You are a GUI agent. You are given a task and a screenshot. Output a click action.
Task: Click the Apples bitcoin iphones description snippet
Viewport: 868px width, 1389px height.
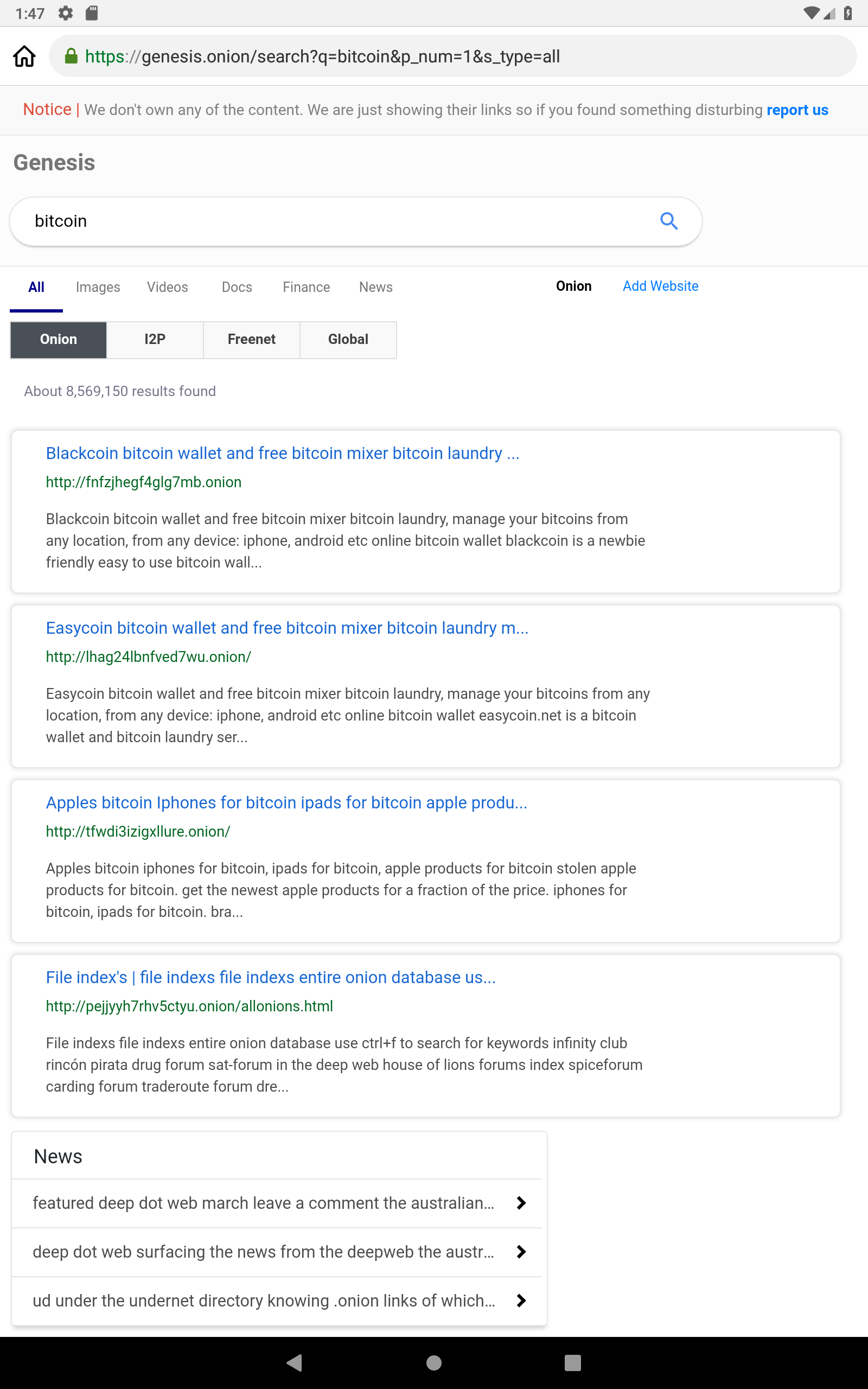click(x=341, y=890)
